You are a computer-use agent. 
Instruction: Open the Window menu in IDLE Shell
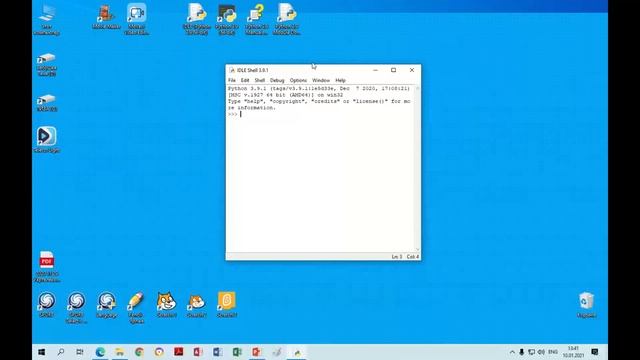click(321, 80)
